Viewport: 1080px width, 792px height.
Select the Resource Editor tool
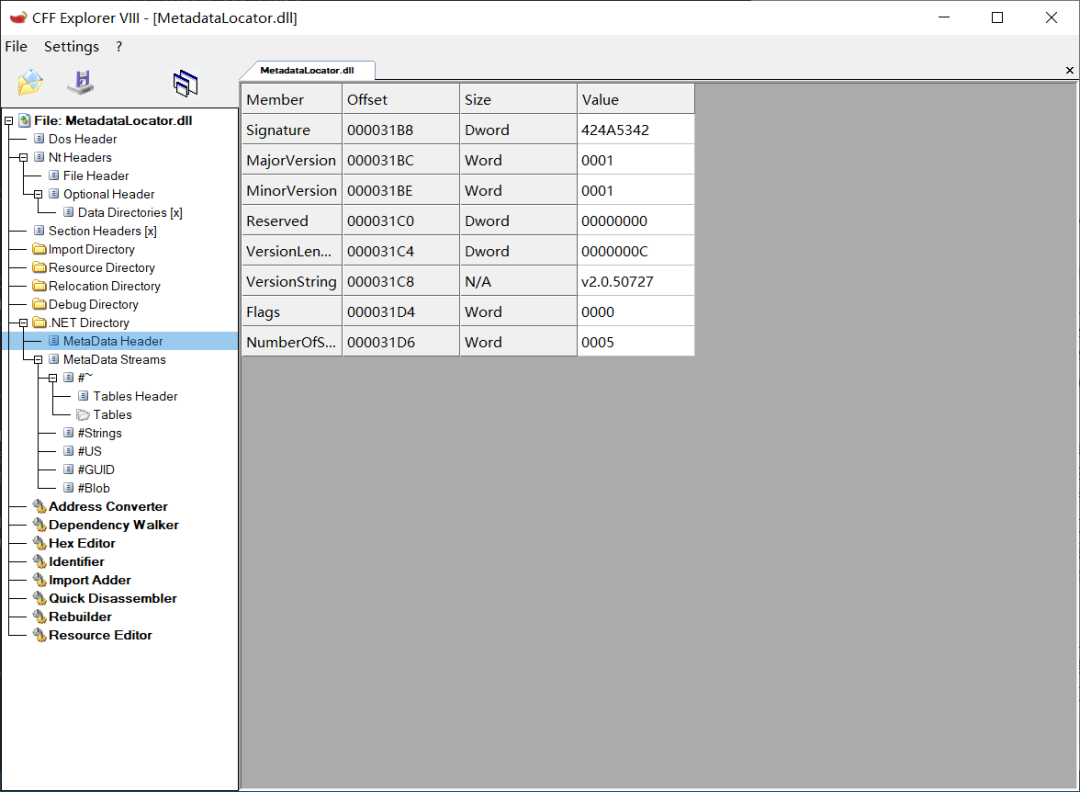pos(100,635)
